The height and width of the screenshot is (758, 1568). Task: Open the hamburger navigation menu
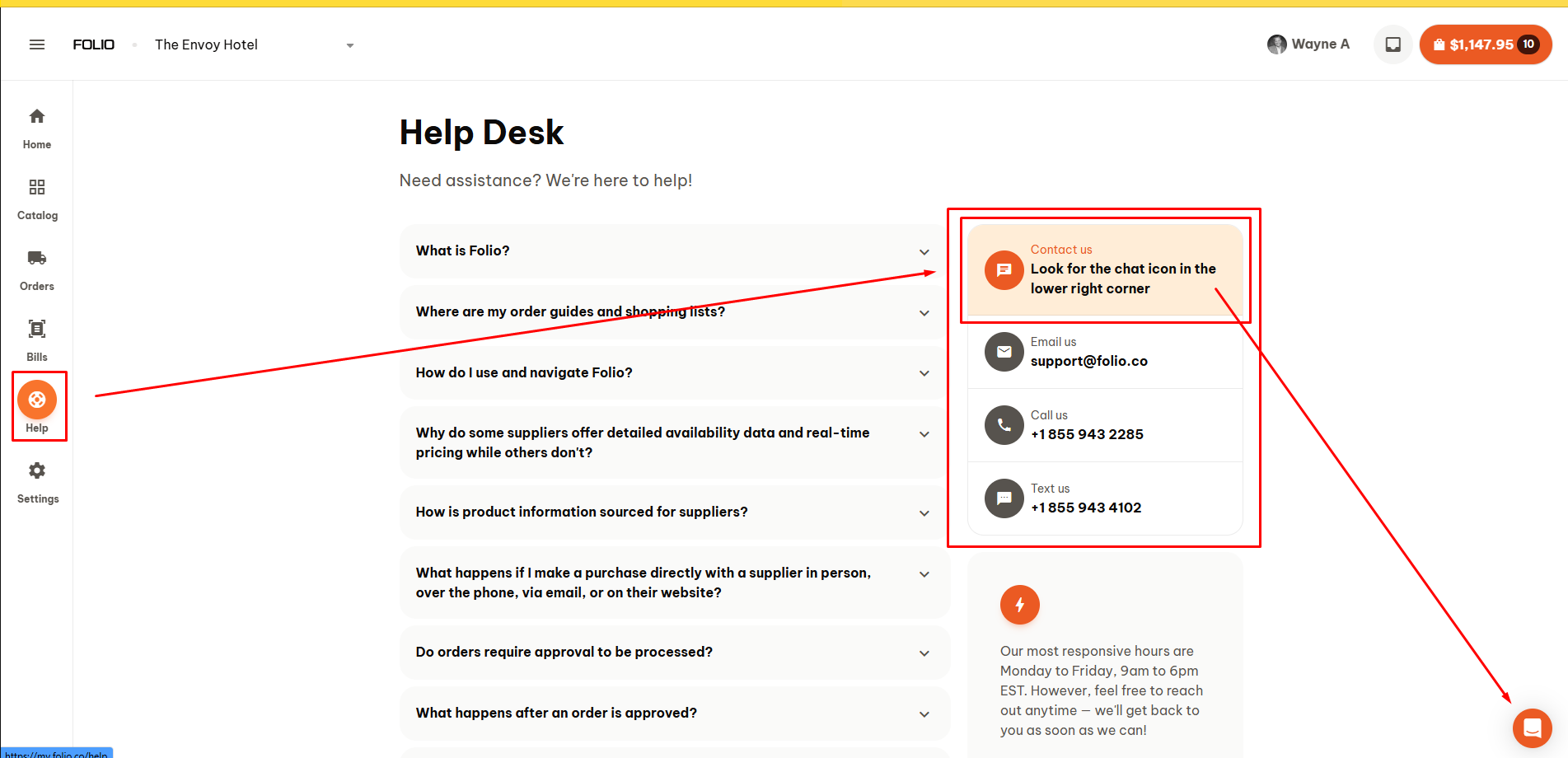(37, 44)
